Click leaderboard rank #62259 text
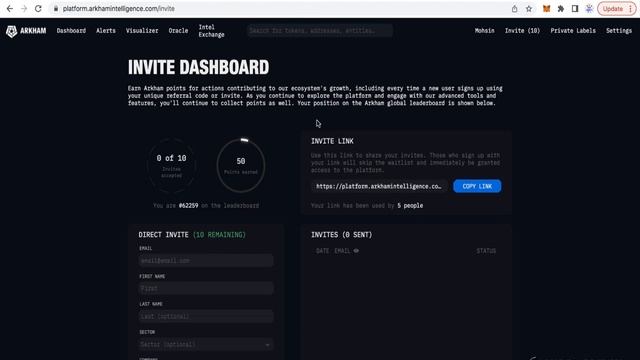 pos(189,205)
